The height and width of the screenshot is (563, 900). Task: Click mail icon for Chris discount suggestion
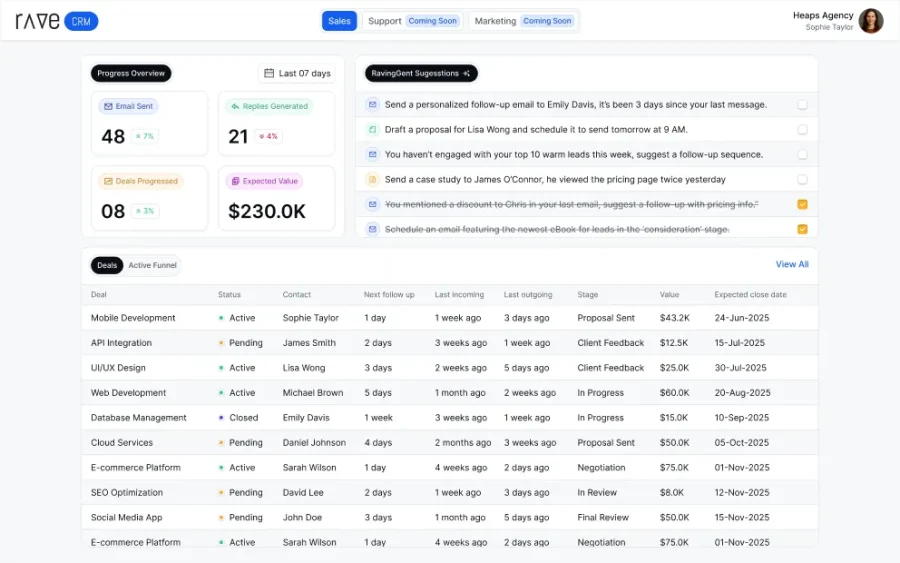373,204
